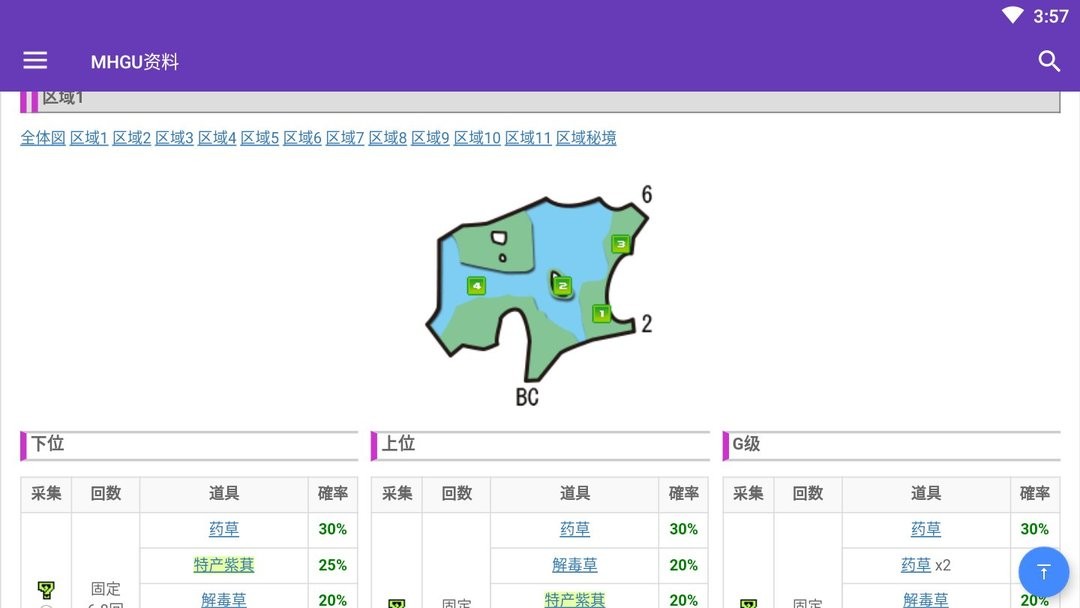Navigate to 区域11 link
Viewport: 1080px width, 608px height.
click(528, 138)
